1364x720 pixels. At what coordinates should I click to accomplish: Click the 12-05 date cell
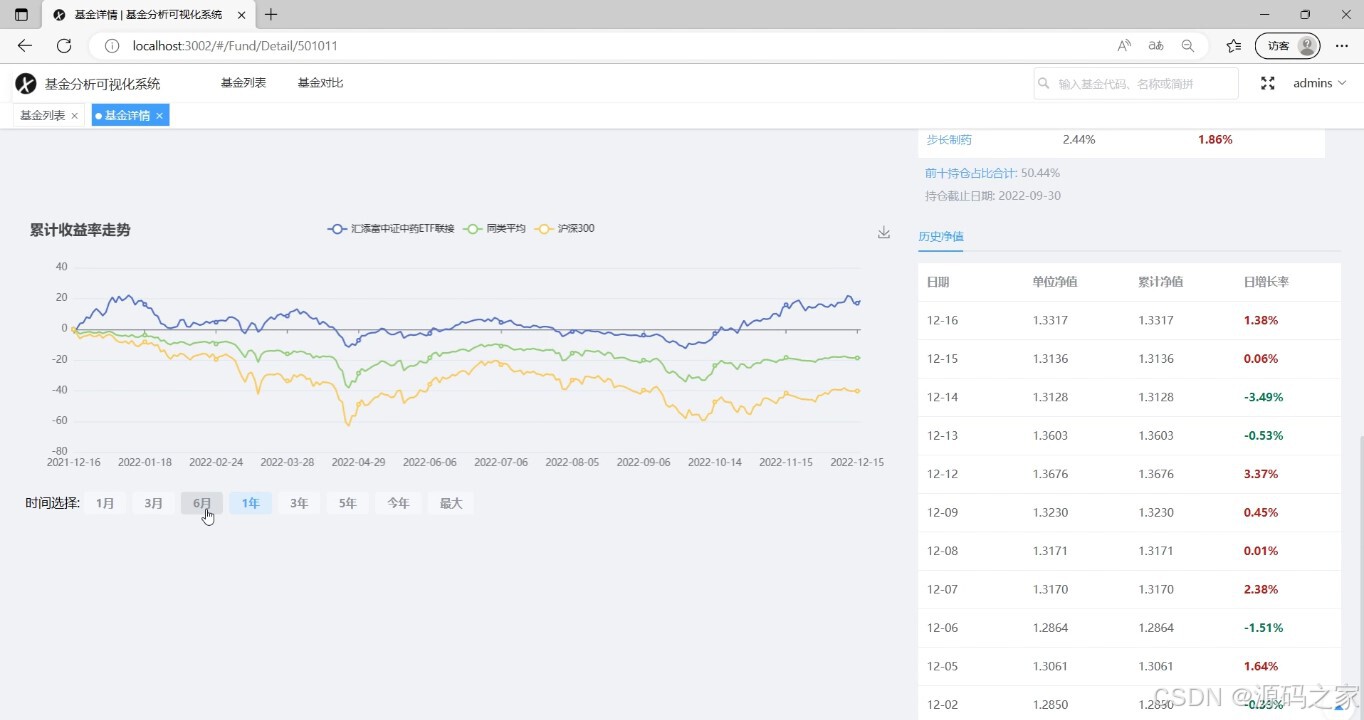tap(942, 666)
